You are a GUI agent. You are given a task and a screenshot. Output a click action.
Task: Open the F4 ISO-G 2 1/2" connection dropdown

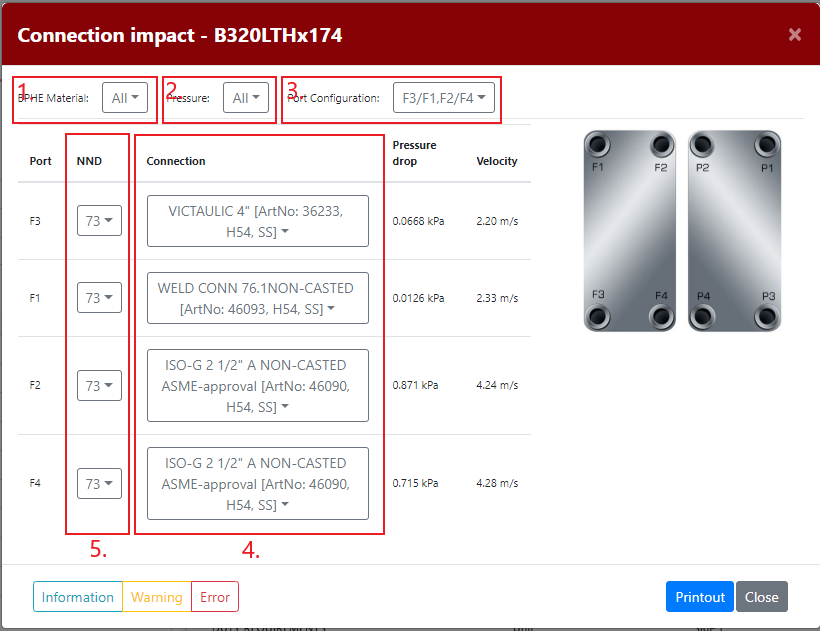coord(258,484)
